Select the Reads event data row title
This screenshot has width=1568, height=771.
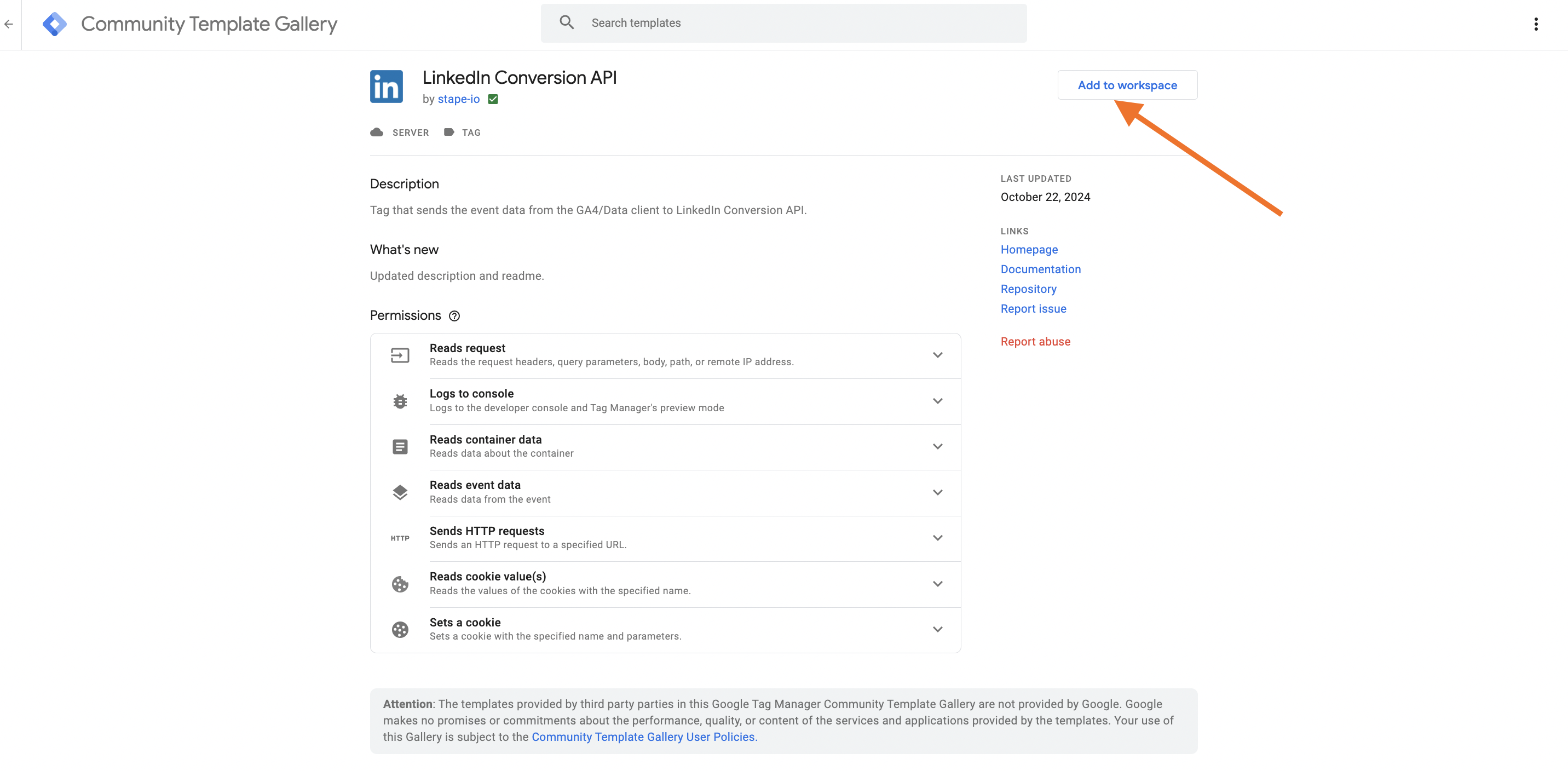tap(475, 485)
